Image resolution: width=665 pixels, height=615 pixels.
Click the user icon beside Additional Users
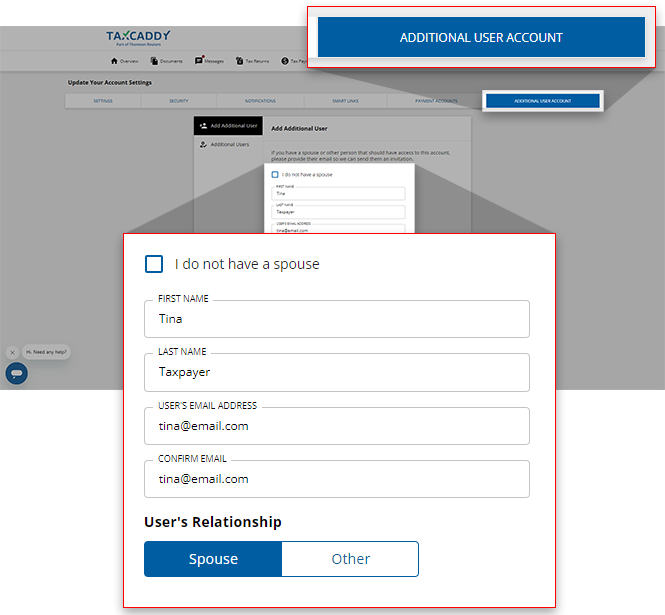[203, 145]
